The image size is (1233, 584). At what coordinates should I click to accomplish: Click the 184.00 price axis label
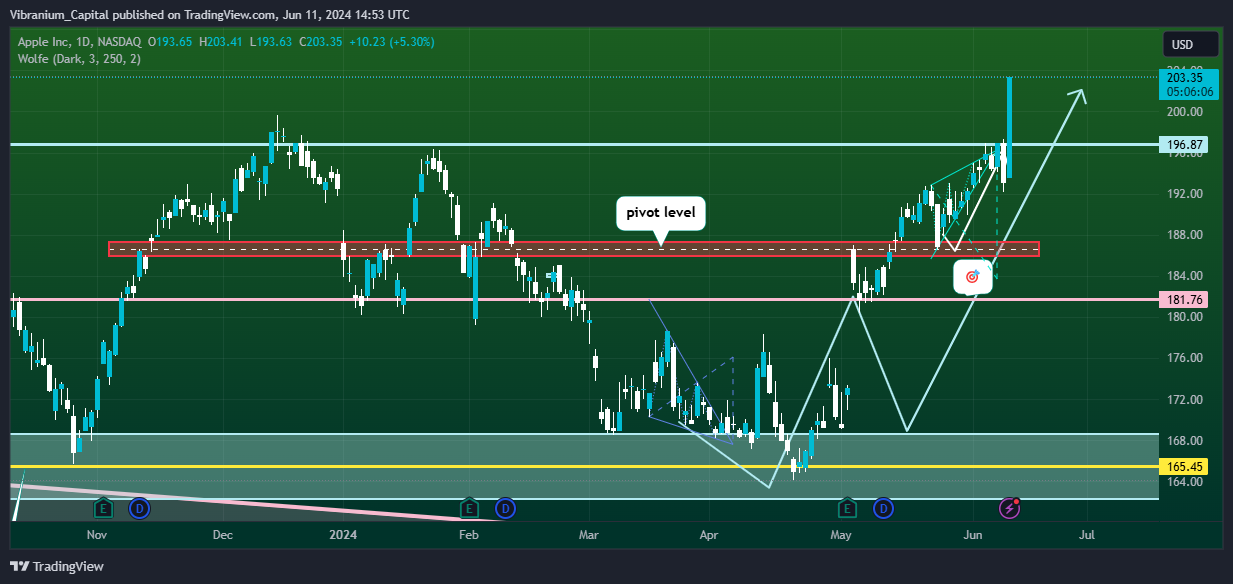click(1183, 276)
